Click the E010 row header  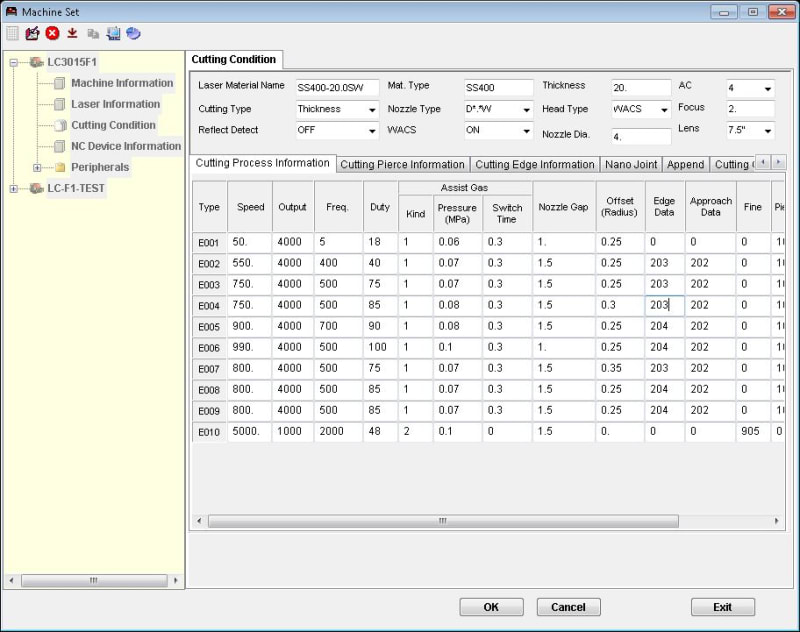coord(209,432)
